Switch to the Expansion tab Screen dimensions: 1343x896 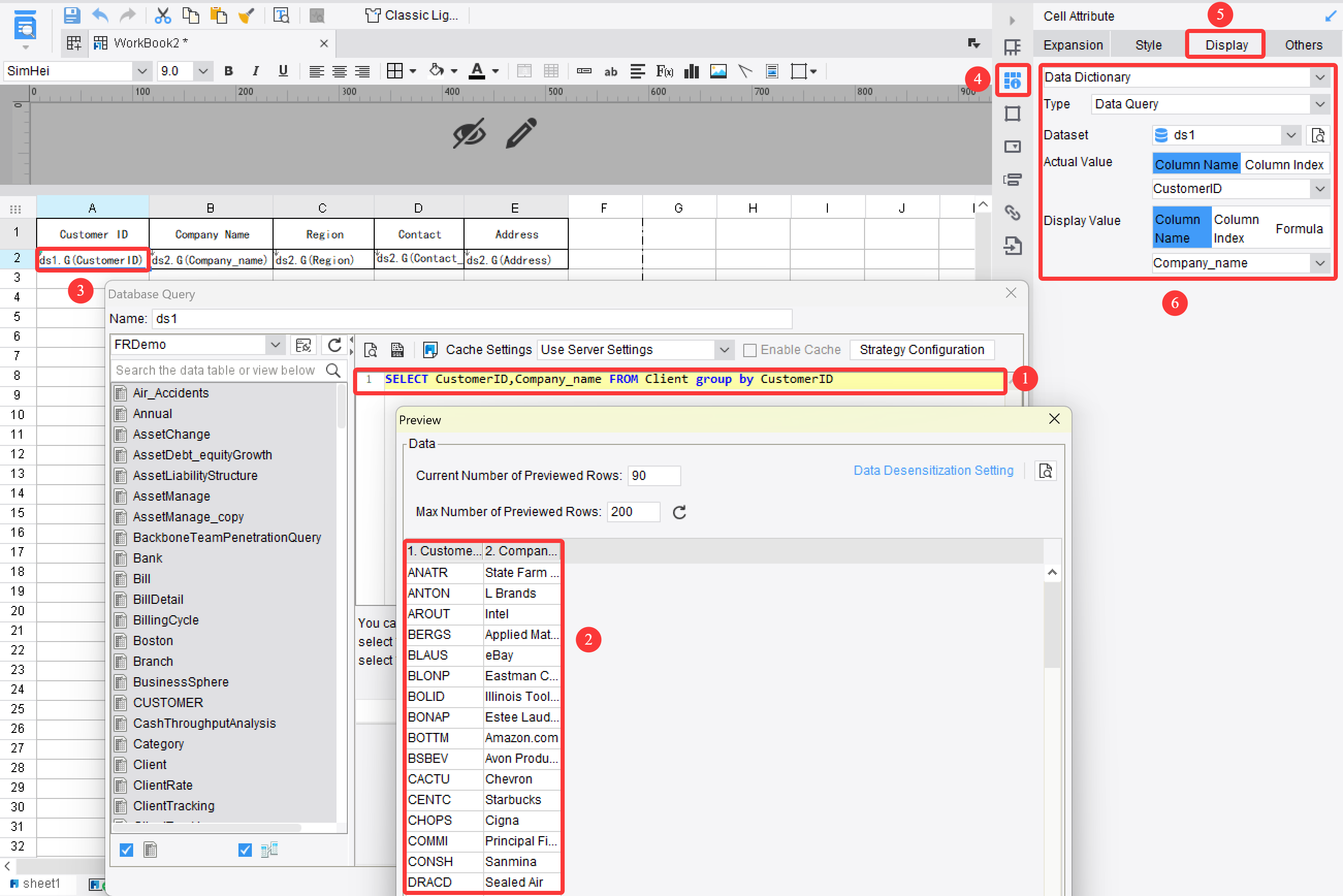tap(1073, 44)
